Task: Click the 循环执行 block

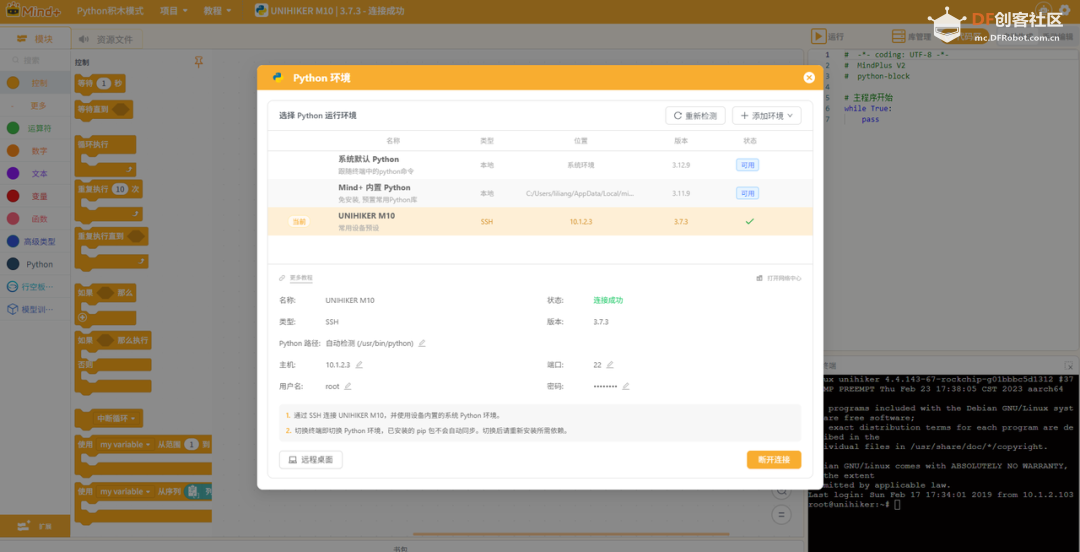Action: tap(105, 155)
